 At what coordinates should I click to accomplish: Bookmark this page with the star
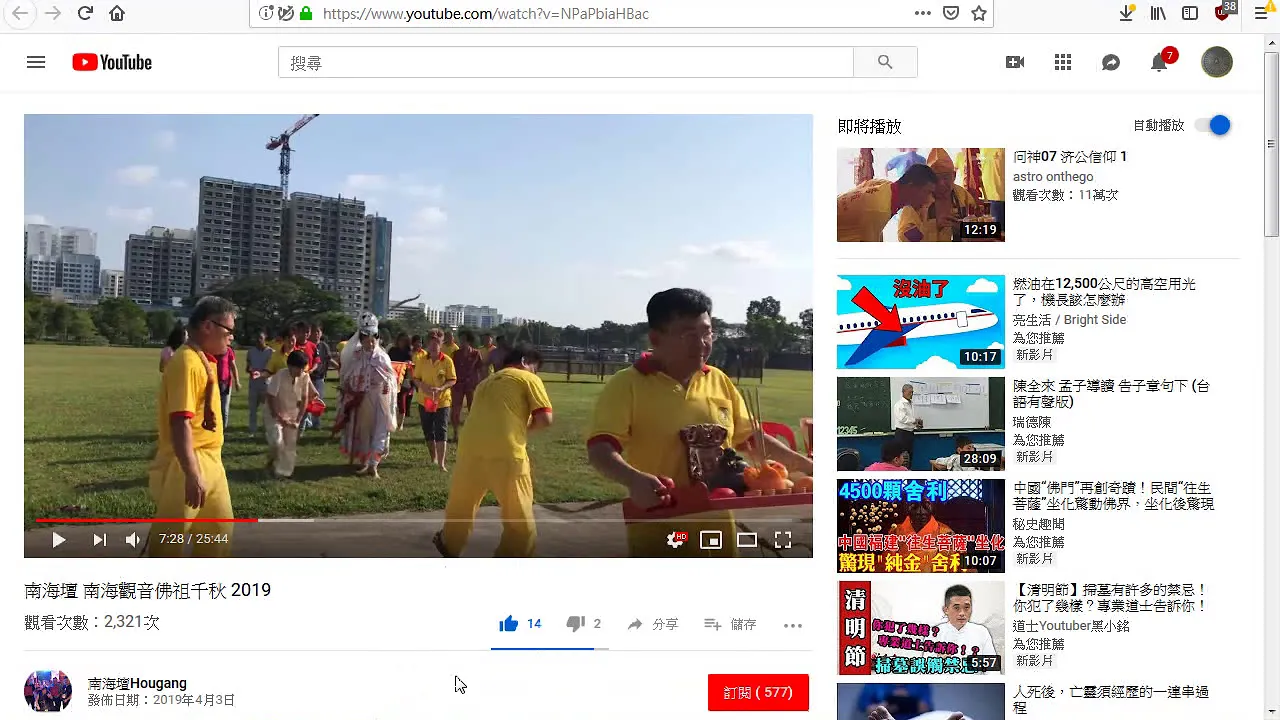click(x=979, y=13)
